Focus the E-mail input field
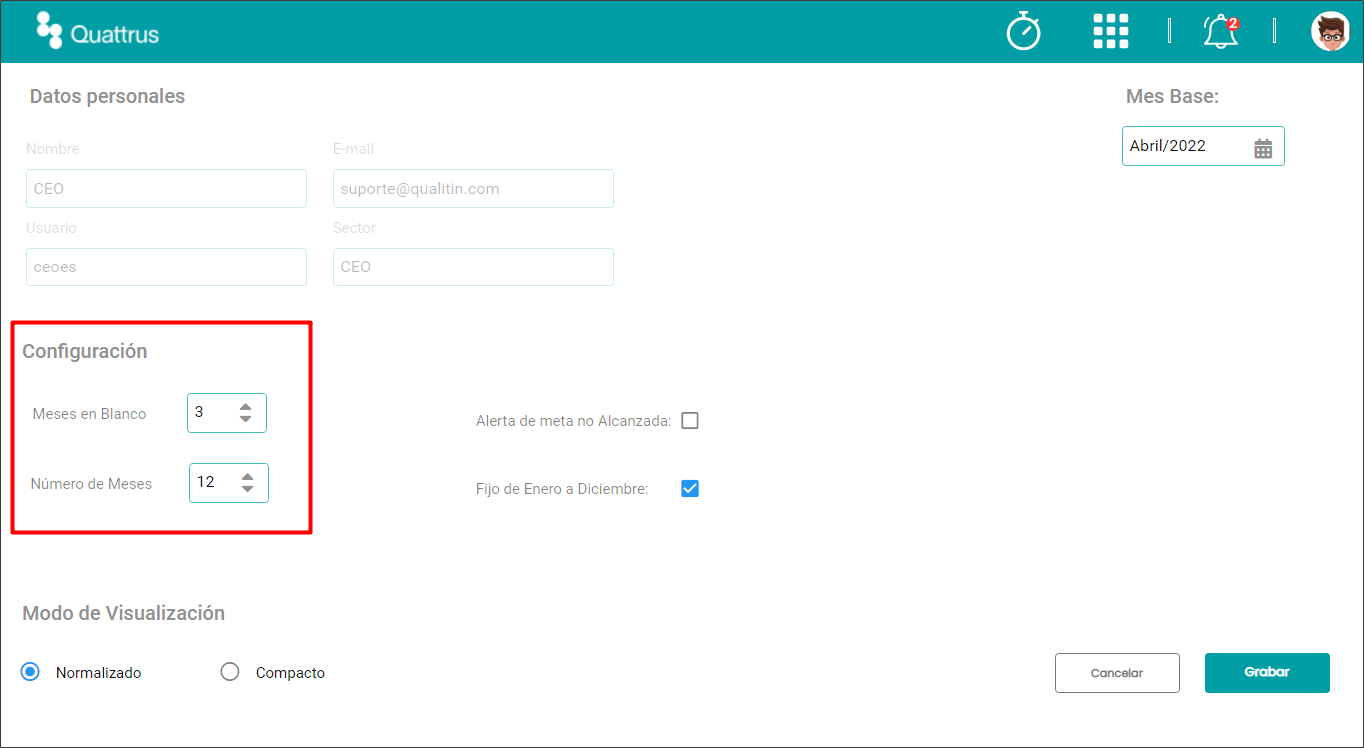This screenshot has height=748, width=1364. (x=473, y=188)
